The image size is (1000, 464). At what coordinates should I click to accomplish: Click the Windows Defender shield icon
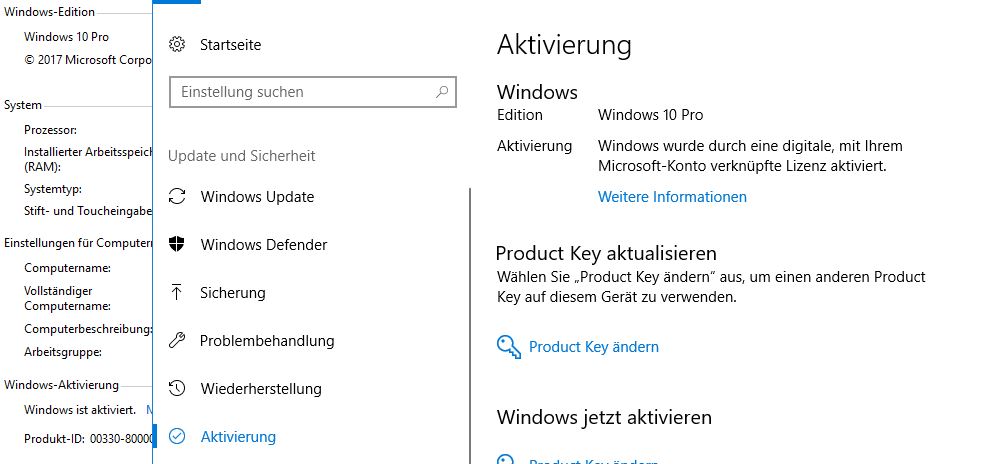coord(177,245)
